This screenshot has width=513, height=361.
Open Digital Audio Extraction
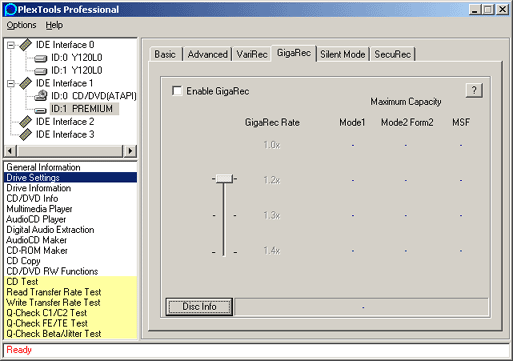70,230
